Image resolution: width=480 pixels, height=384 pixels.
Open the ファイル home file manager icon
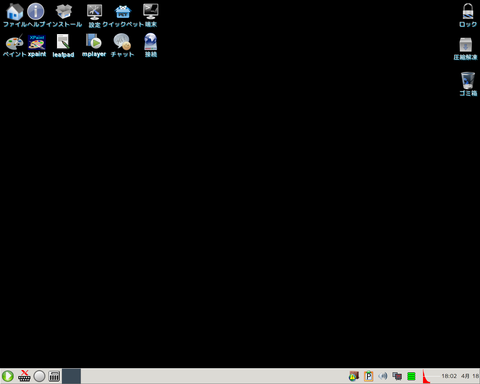click(14, 12)
